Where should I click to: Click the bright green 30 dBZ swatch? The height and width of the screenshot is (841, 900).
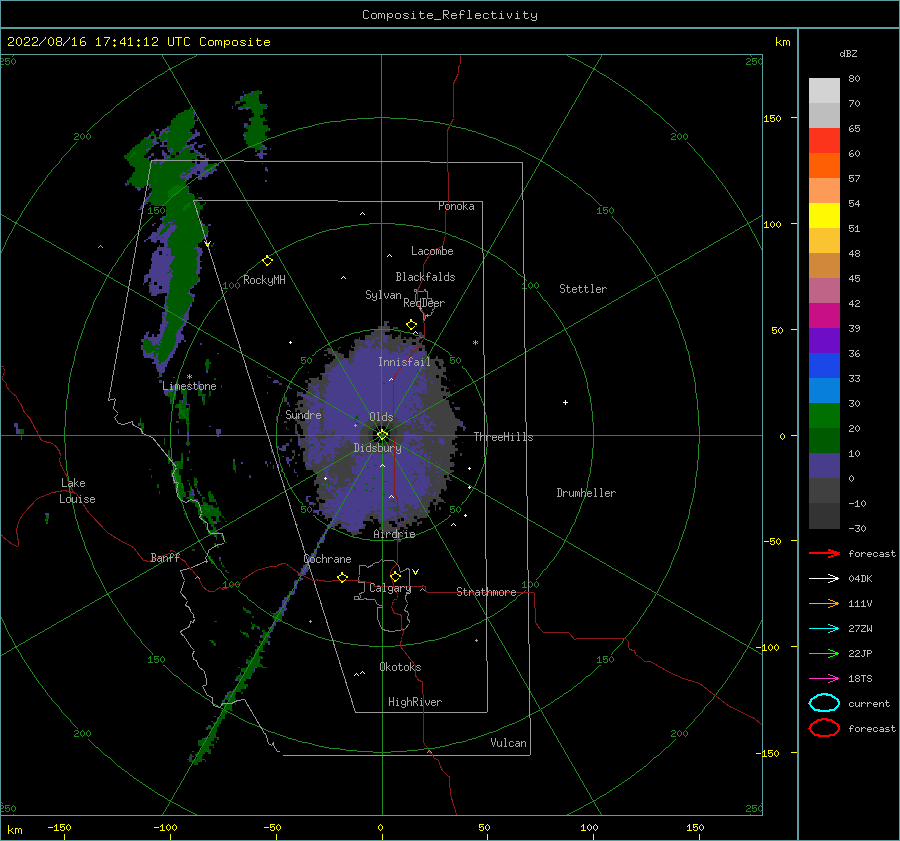(x=824, y=416)
